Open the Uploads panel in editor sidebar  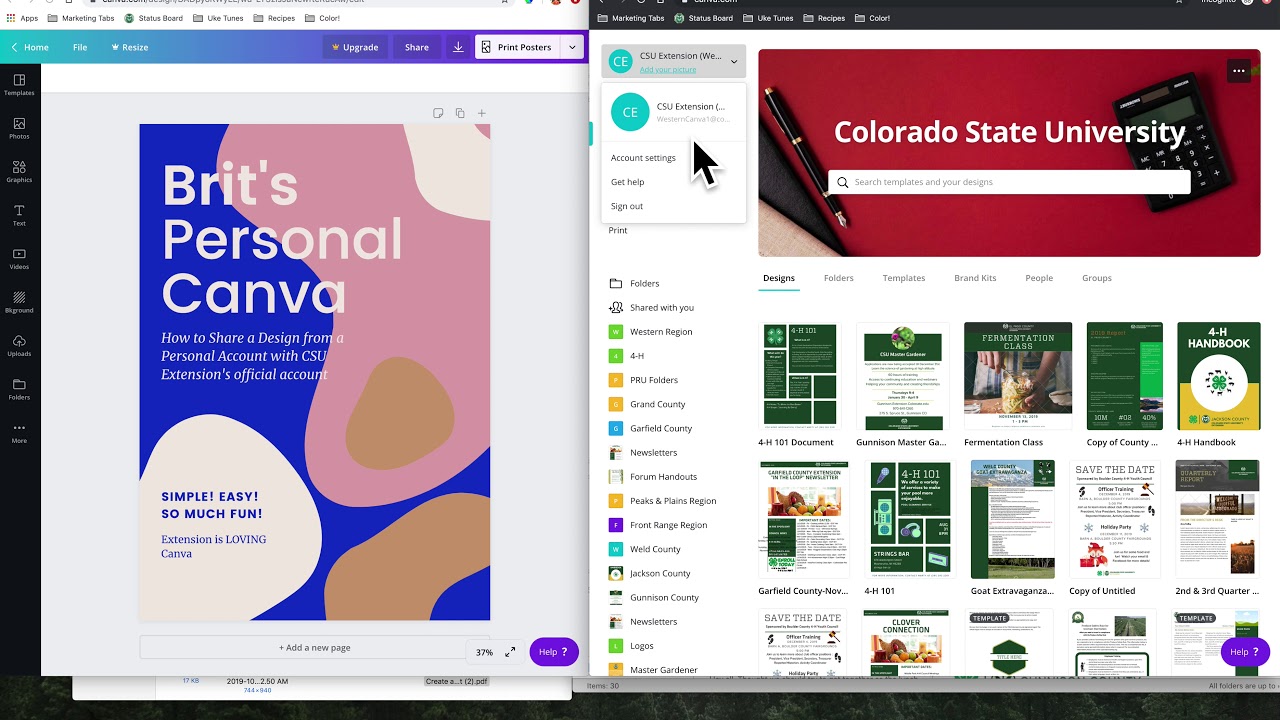point(19,346)
